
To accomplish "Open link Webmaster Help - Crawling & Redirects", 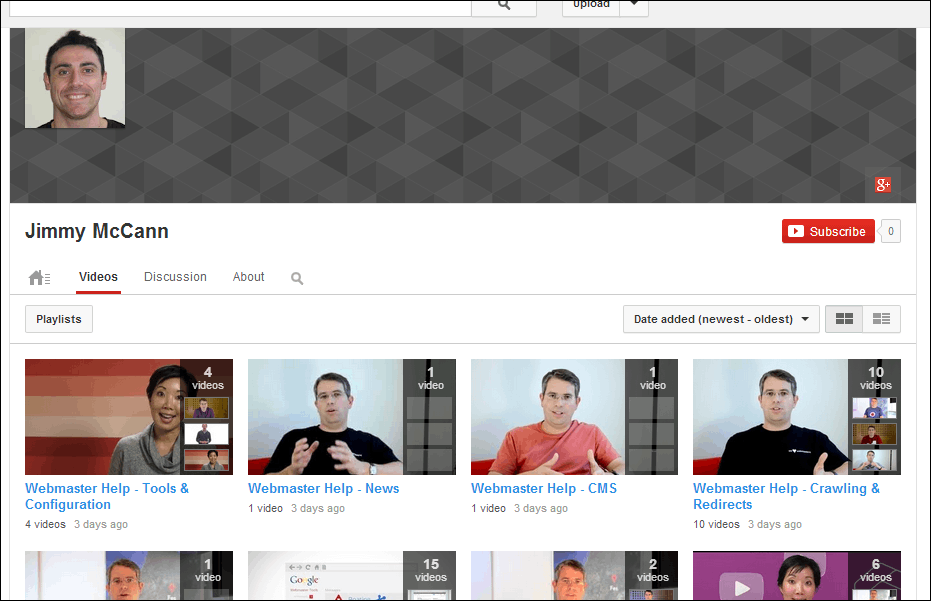I will (x=786, y=496).
